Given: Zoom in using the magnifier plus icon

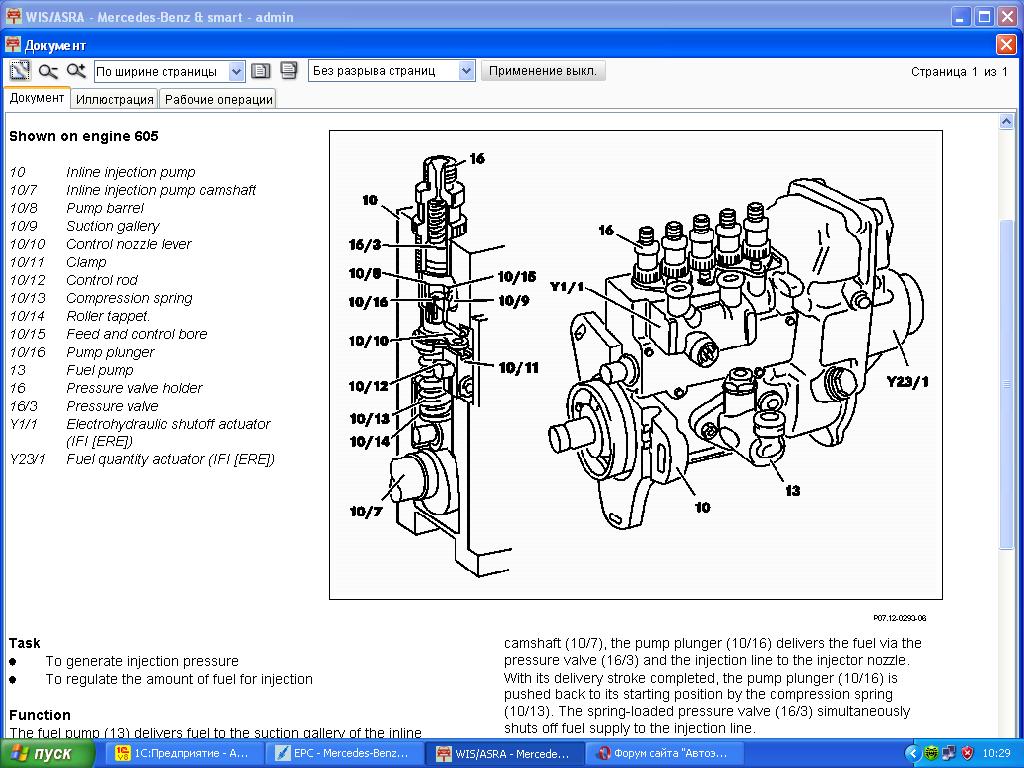Looking at the screenshot, I should (x=76, y=71).
